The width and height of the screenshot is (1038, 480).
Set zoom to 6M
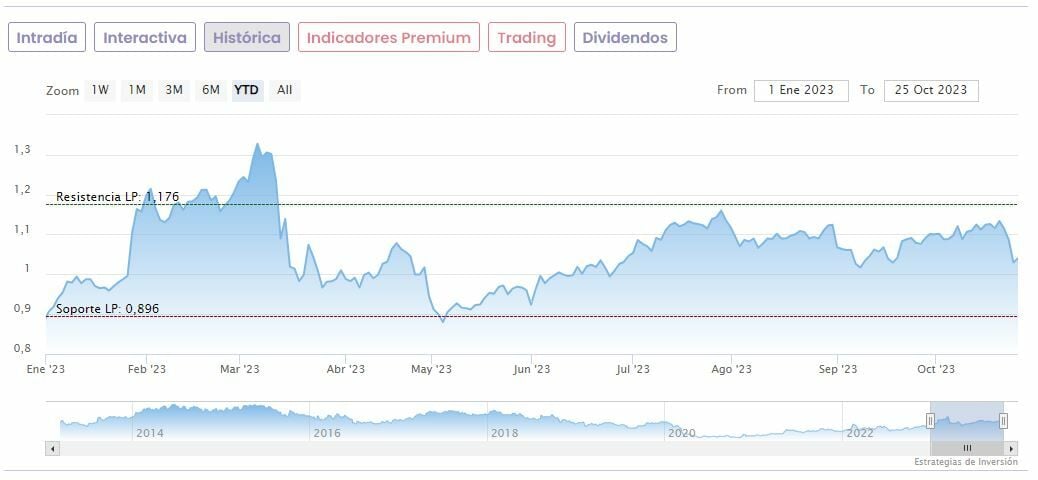(x=210, y=90)
